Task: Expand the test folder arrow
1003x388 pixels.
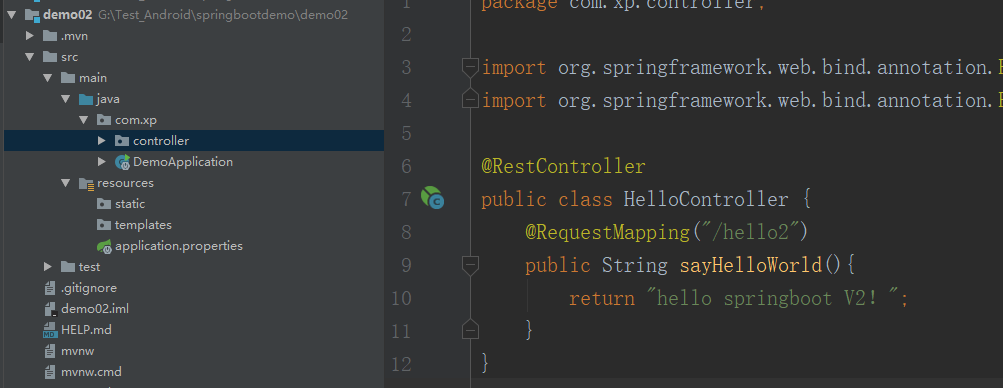Action: pyautogui.click(x=48, y=267)
